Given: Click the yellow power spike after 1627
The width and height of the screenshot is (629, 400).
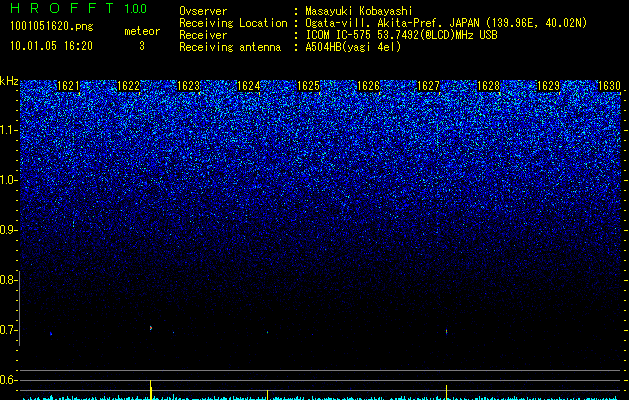Looking at the screenshot, I should tap(446, 392).
